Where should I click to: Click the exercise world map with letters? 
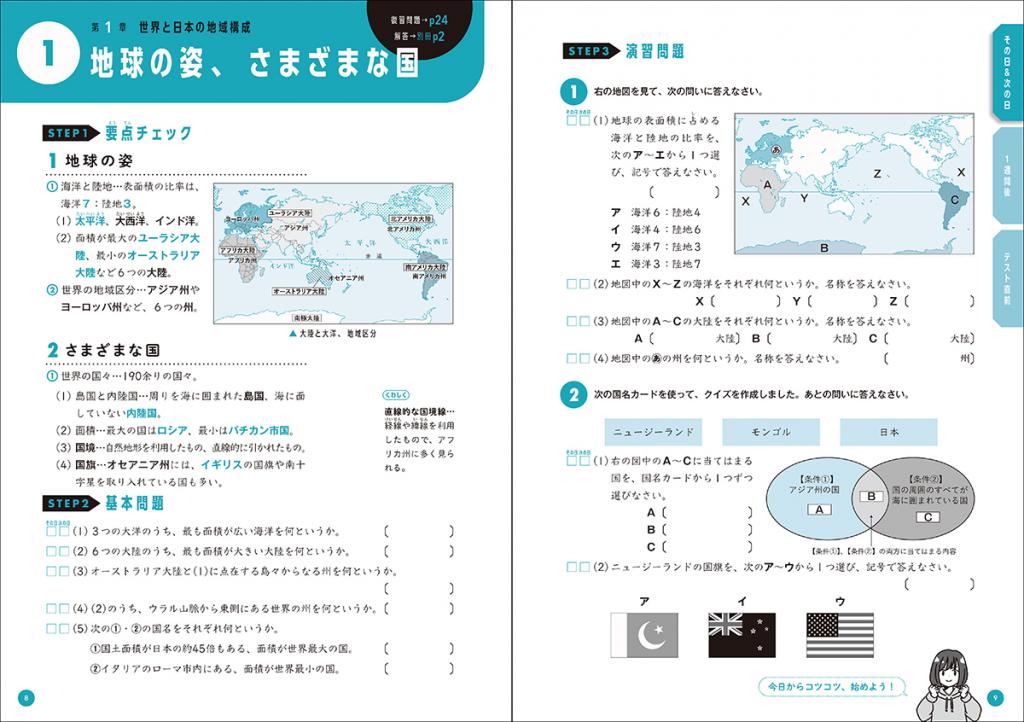(x=854, y=183)
